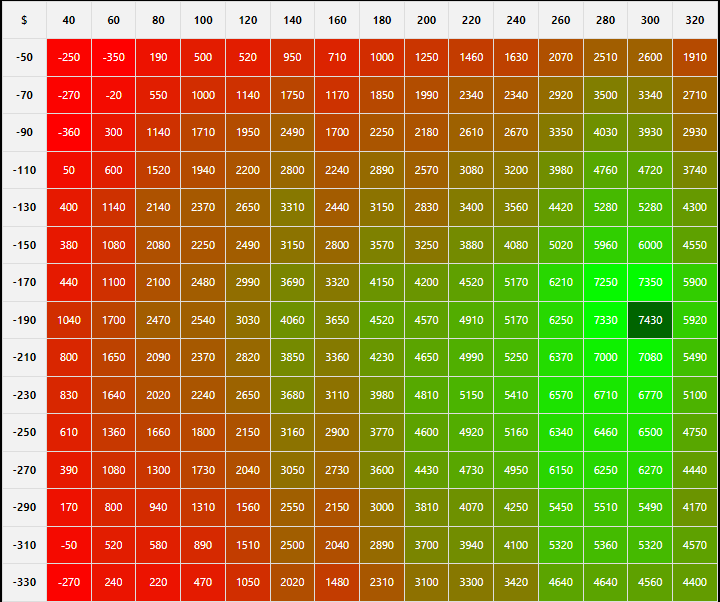The image size is (720, 602).
Task: Click the cell with value 1040
Action: (68, 320)
